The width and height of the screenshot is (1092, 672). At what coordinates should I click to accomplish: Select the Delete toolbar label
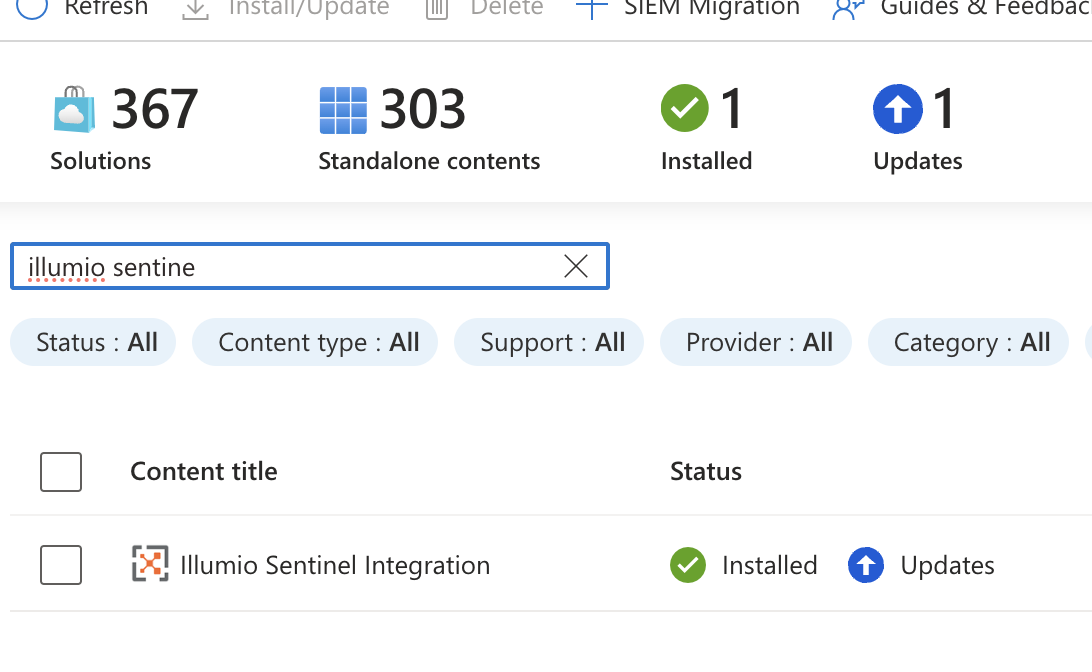click(x=506, y=8)
